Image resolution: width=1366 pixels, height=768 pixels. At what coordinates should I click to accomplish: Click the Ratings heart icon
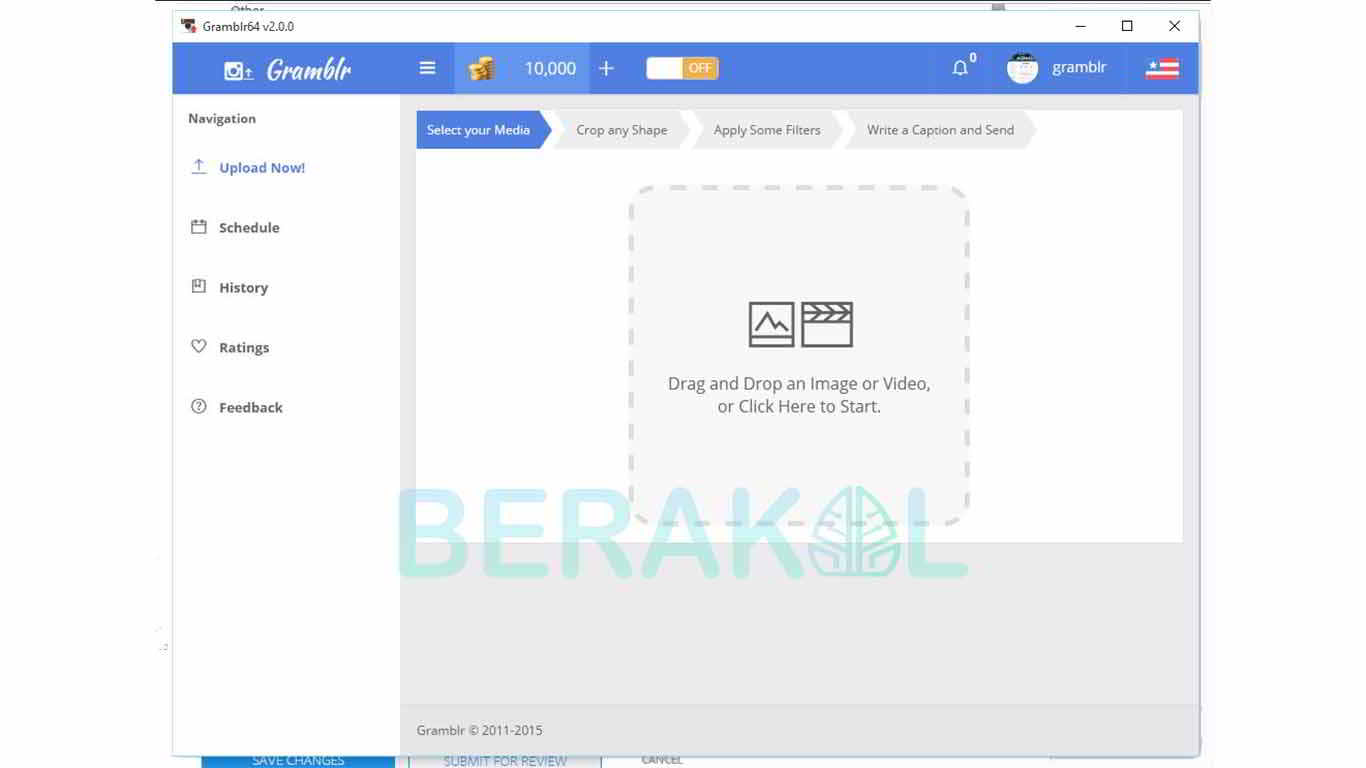point(199,347)
